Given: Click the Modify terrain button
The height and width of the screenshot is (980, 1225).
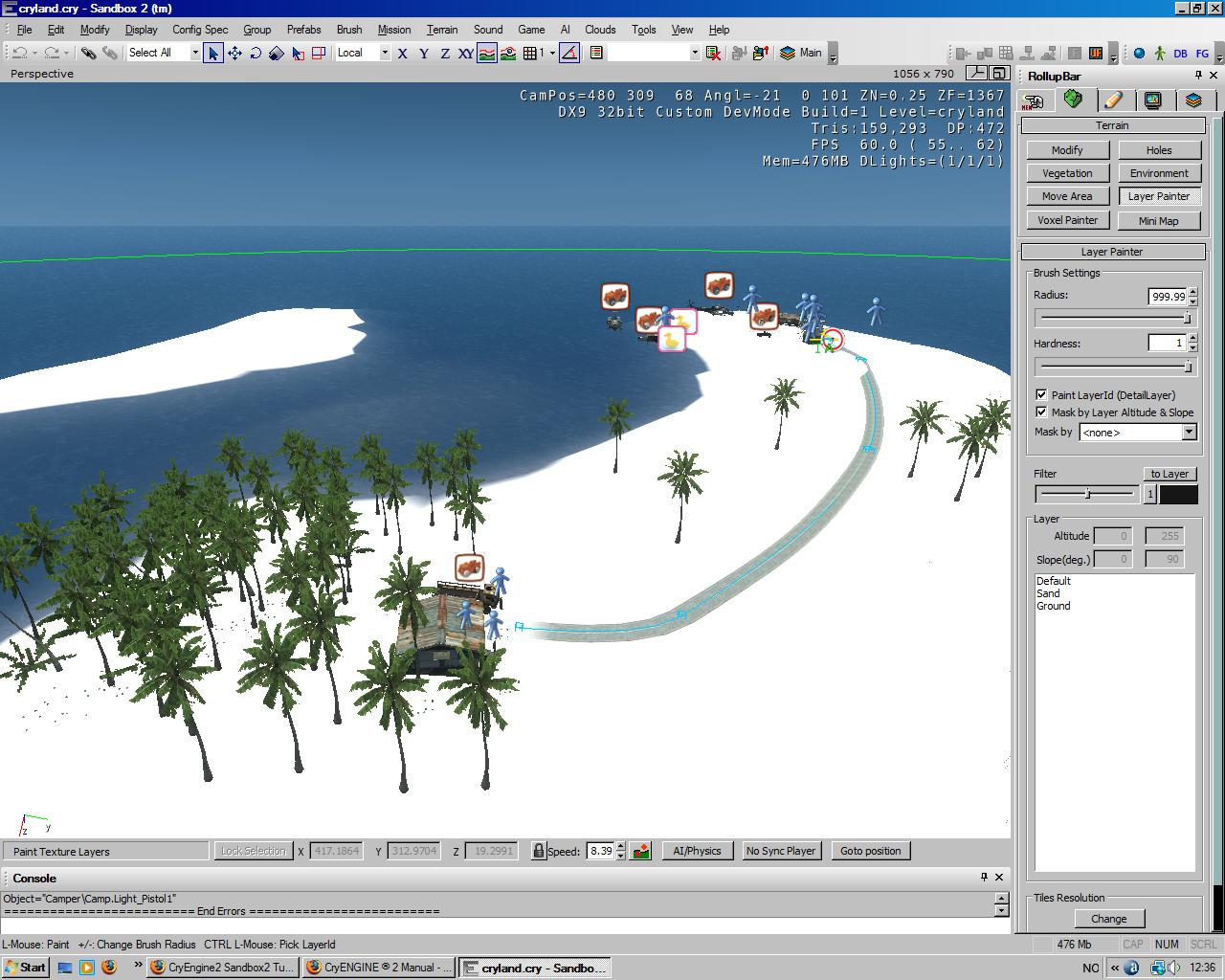Looking at the screenshot, I should click(1067, 150).
